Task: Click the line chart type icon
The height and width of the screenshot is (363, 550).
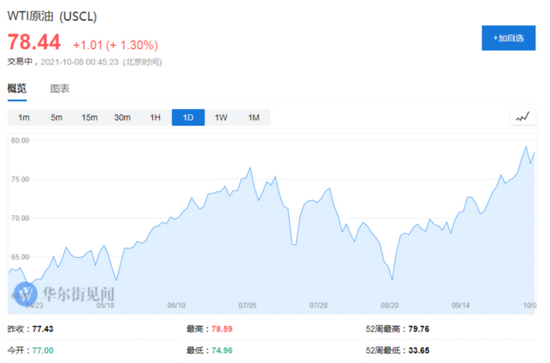Action: (x=523, y=117)
